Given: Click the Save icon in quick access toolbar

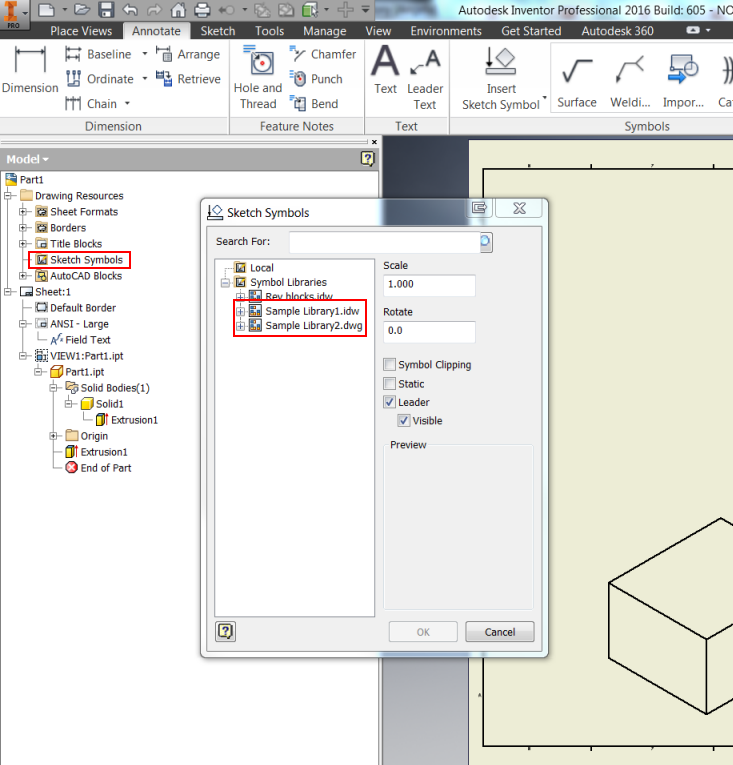Looking at the screenshot, I should click(106, 9).
